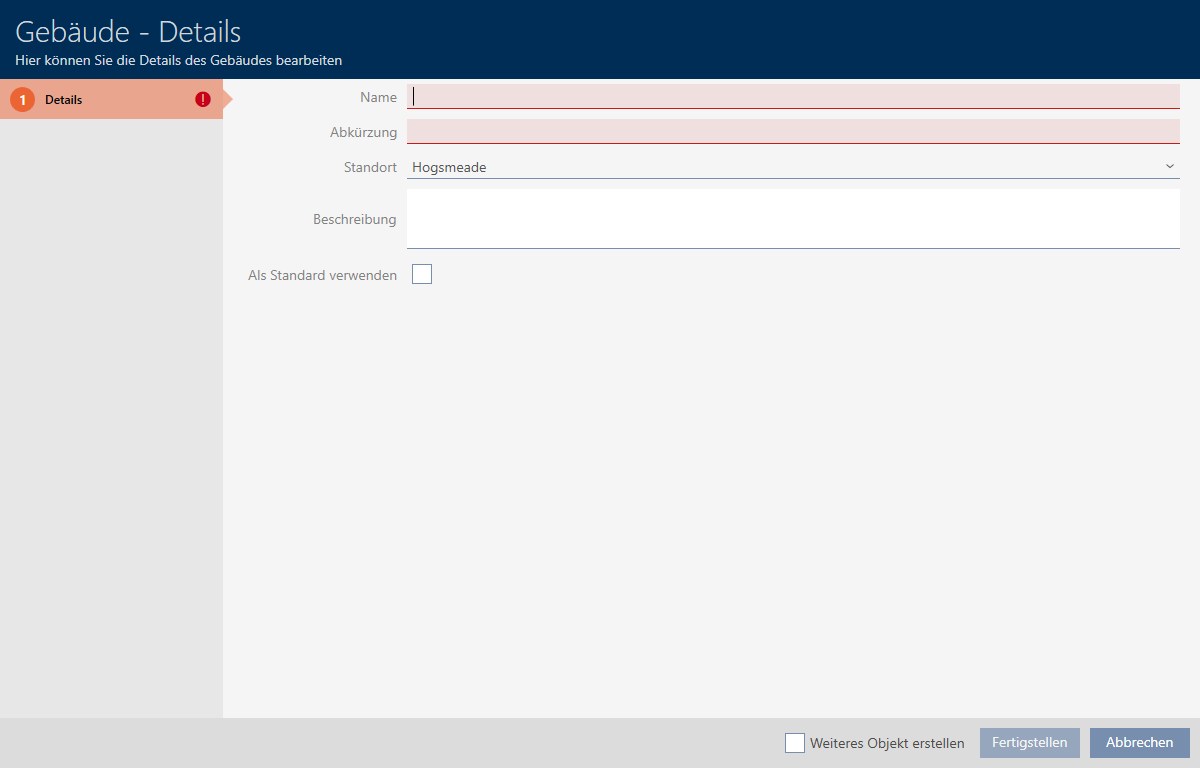Click into the Name input field
The height and width of the screenshot is (768, 1200).
792,97
